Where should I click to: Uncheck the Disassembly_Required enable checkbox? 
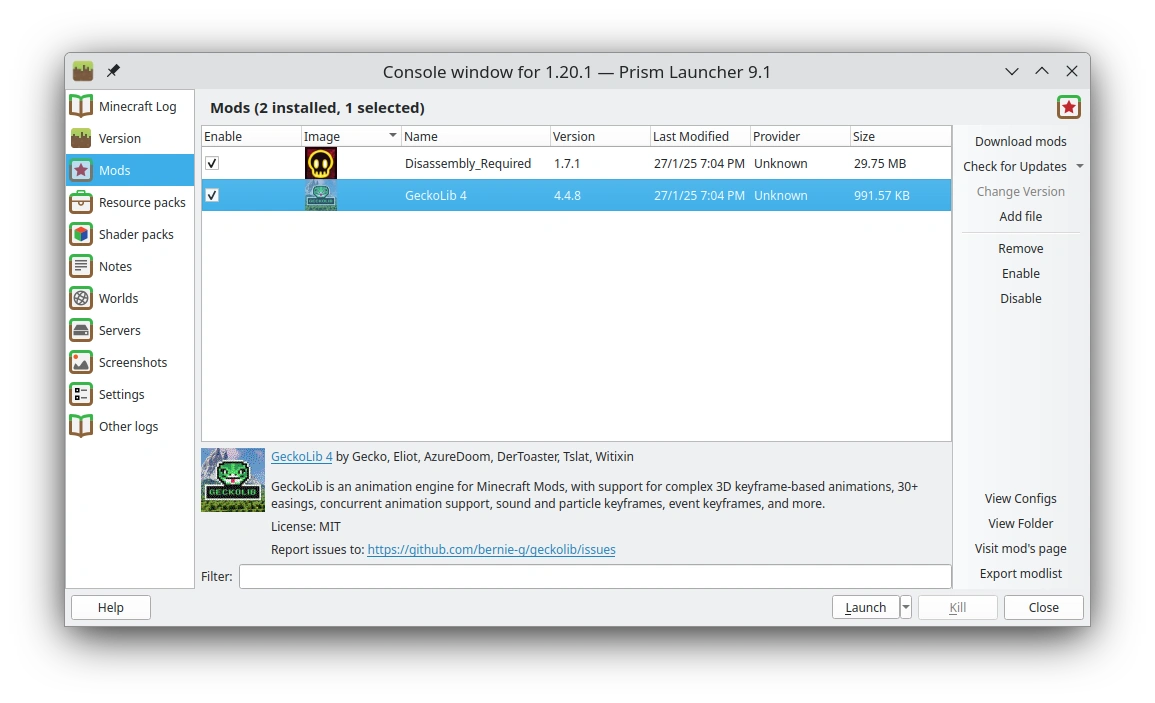212,164
